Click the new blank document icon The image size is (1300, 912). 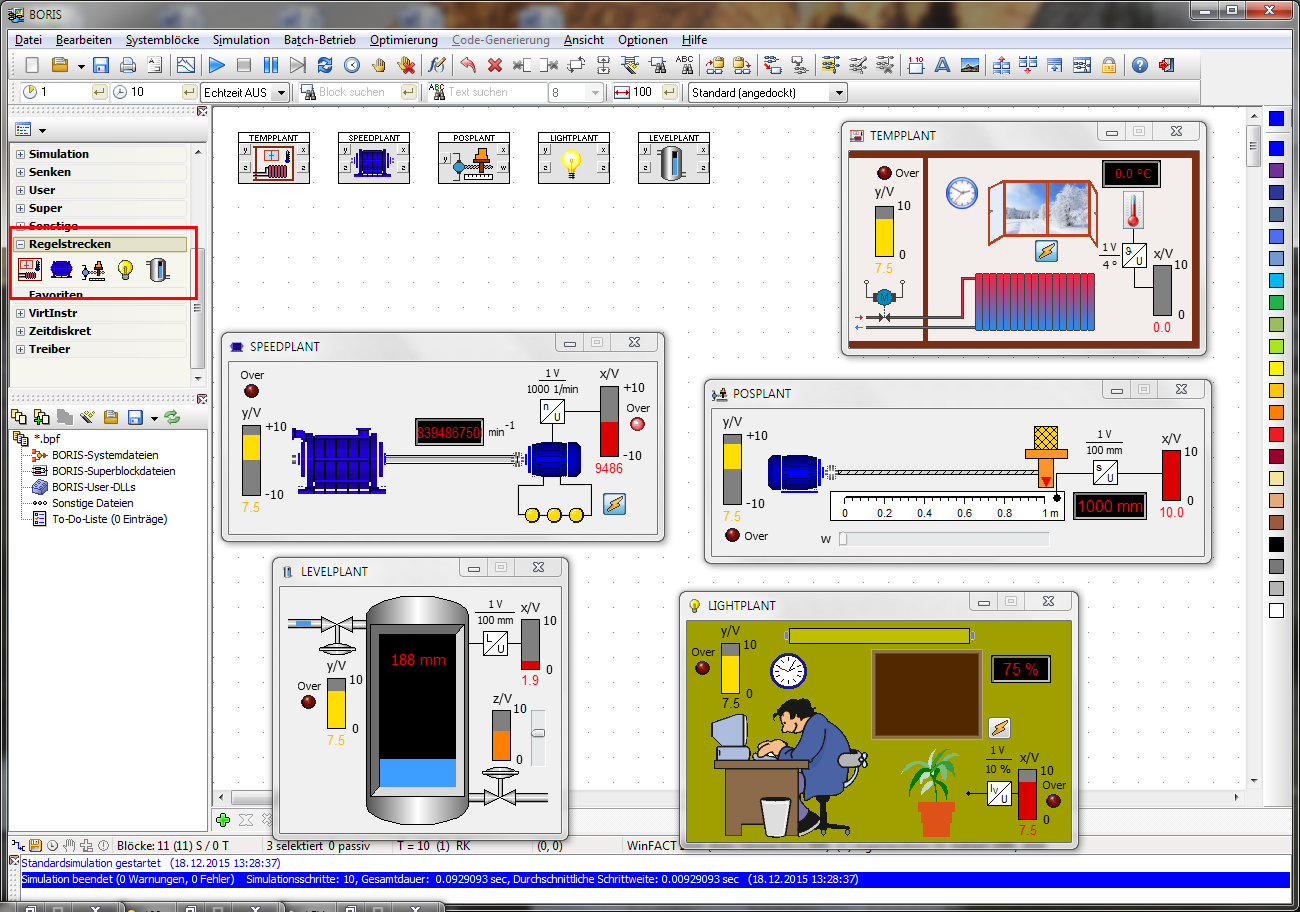pyautogui.click(x=32, y=65)
